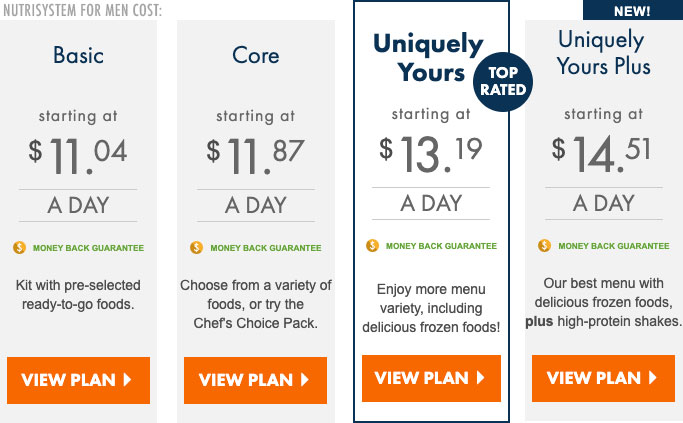Image resolution: width=683 pixels, height=423 pixels.
Task: Click coin icon in Uniquely Yours Plus column
Action: click(544, 246)
